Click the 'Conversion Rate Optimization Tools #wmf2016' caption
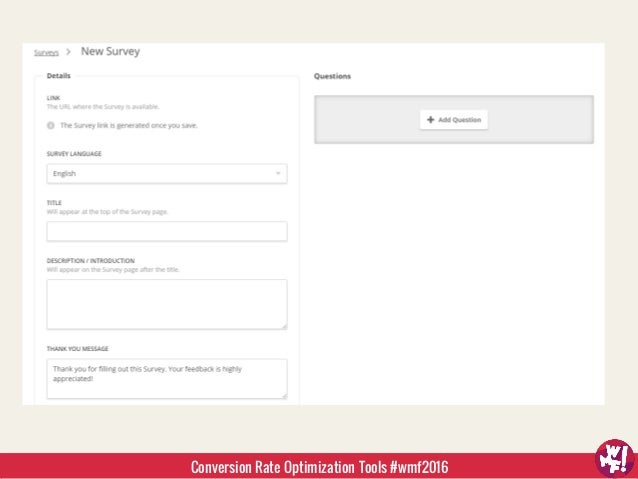 pyautogui.click(x=319, y=467)
